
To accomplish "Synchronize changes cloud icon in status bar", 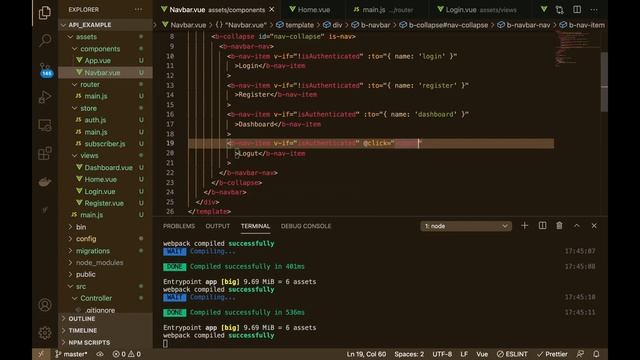I will (x=100, y=354).
